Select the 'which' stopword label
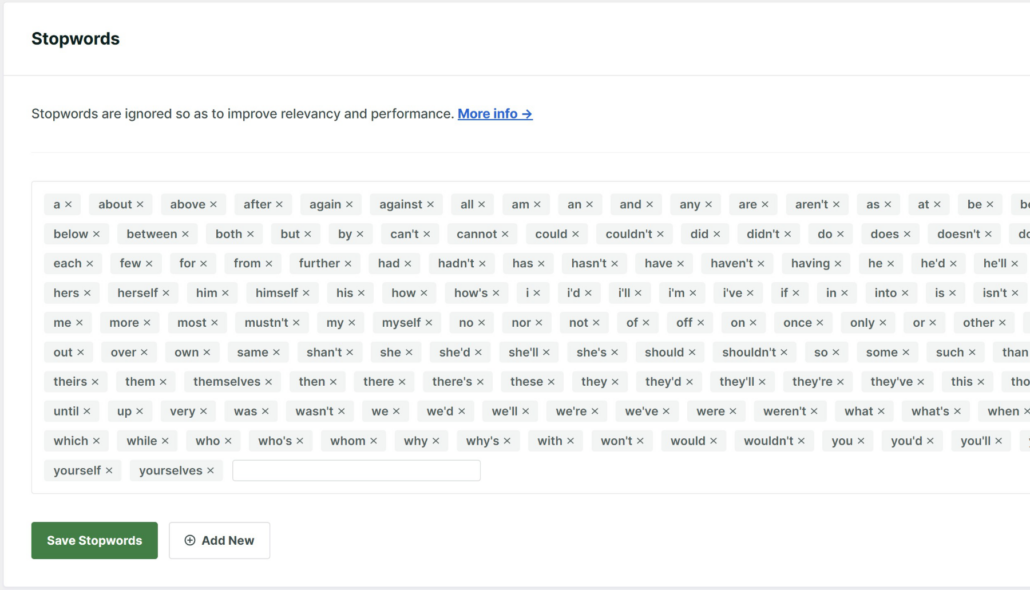 (71, 441)
